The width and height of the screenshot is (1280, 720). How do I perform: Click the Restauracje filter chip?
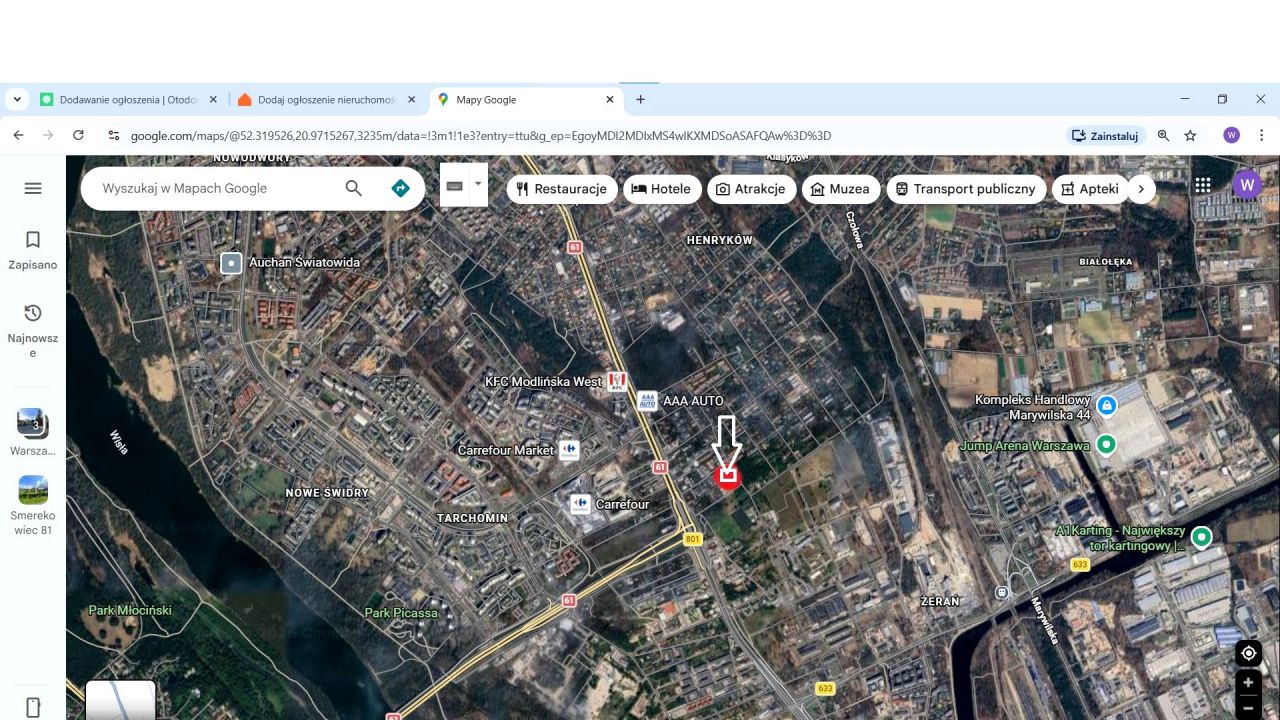(561, 188)
